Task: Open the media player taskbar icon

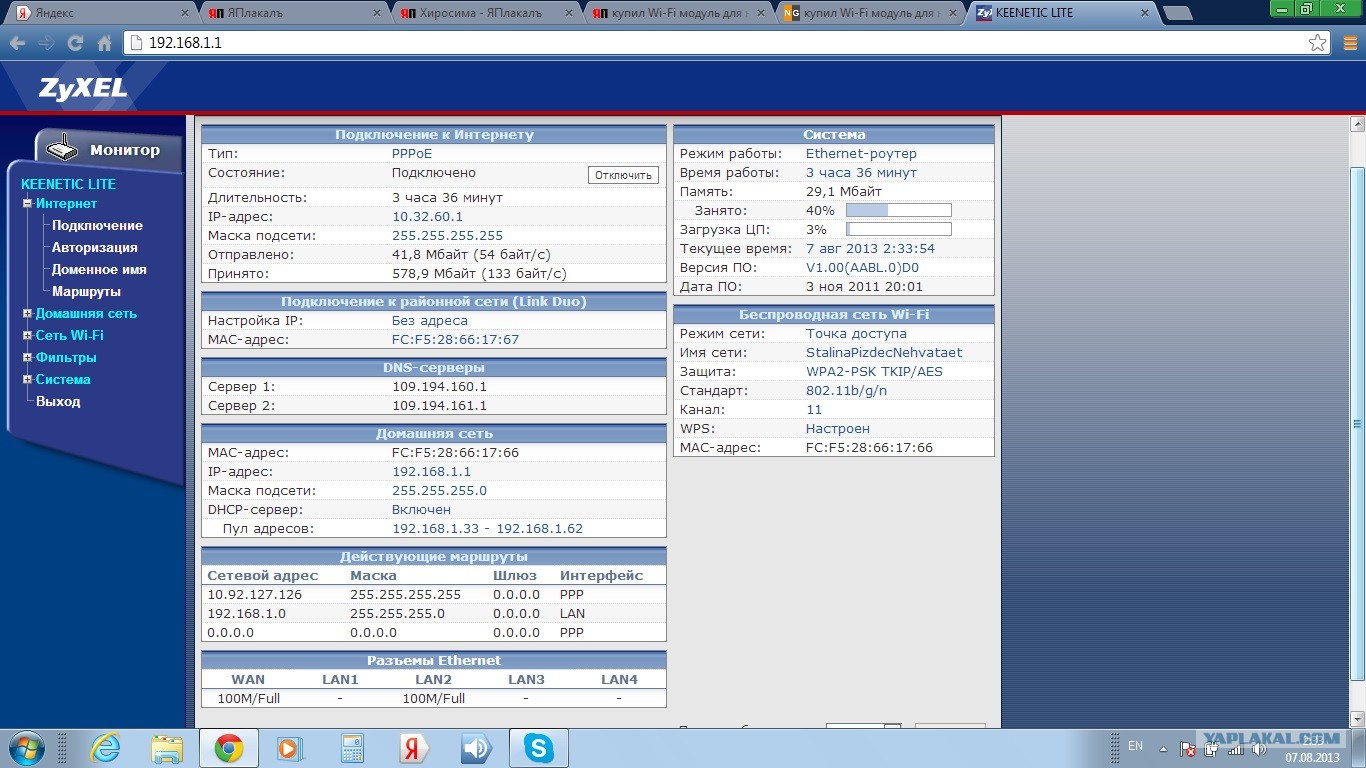Action: [290, 748]
